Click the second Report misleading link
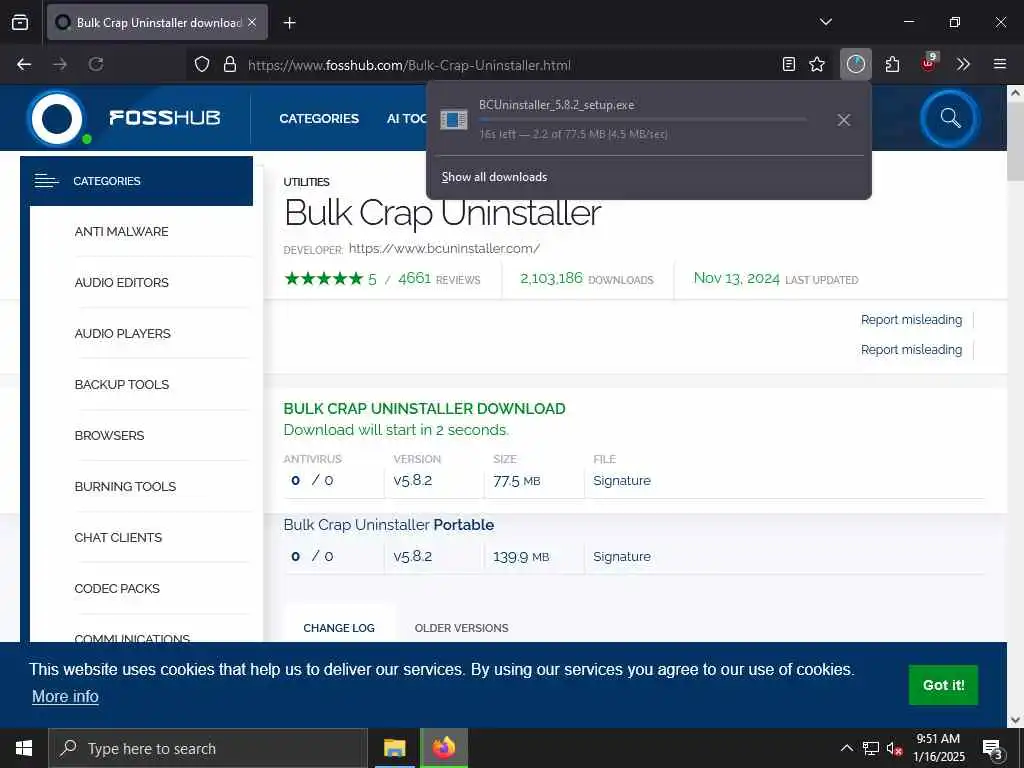Screen dimensions: 1024x768 point(911,350)
